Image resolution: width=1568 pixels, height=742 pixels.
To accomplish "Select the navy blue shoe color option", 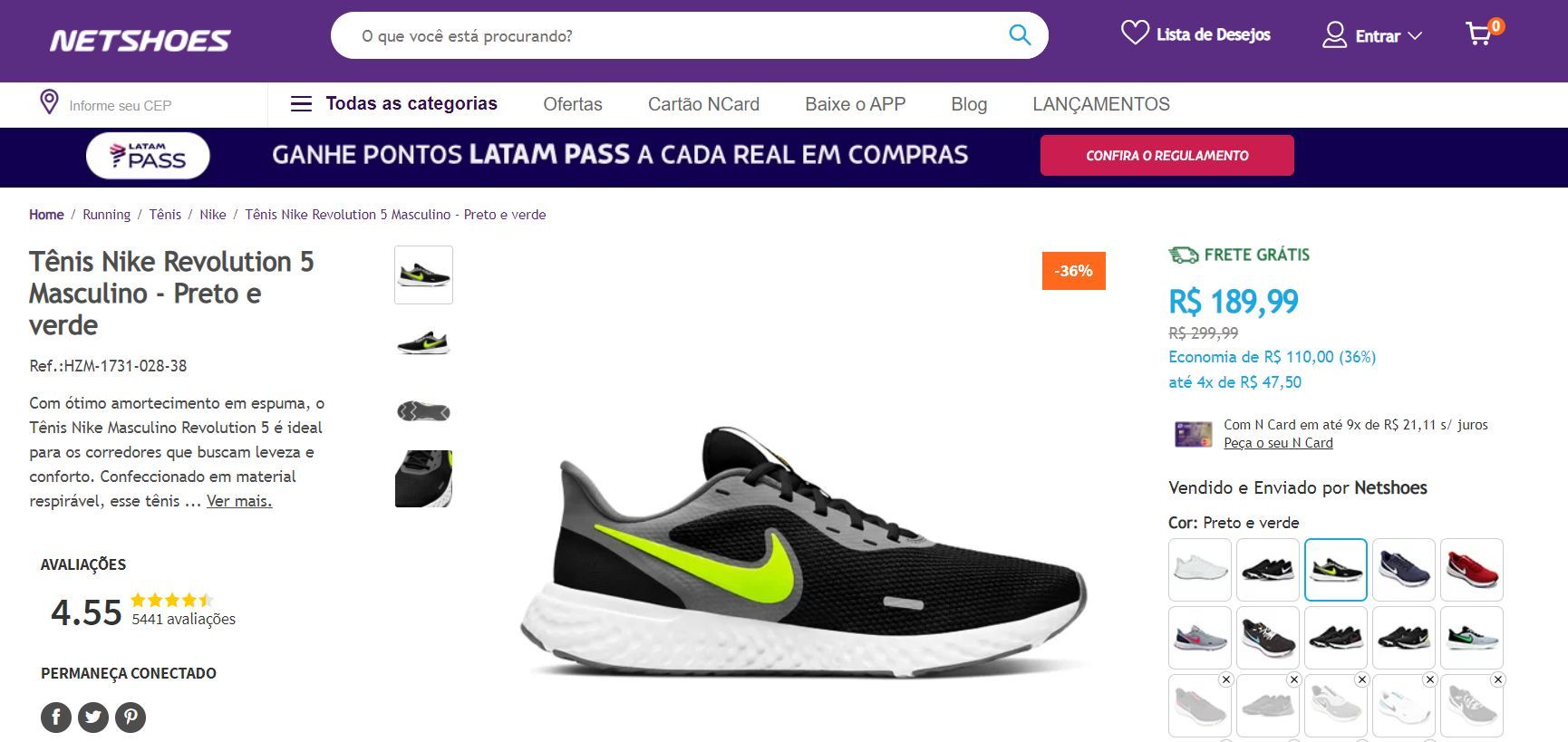I will [x=1404, y=570].
